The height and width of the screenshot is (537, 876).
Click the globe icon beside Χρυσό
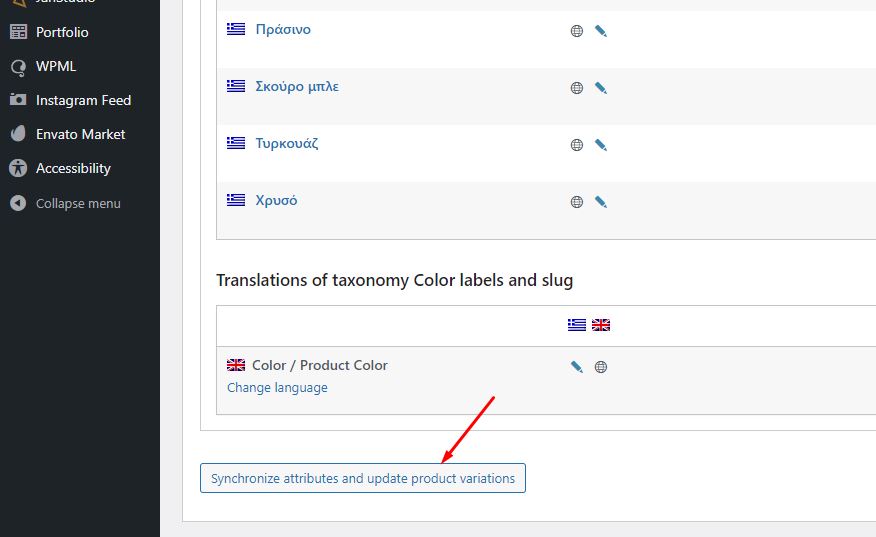(x=577, y=202)
